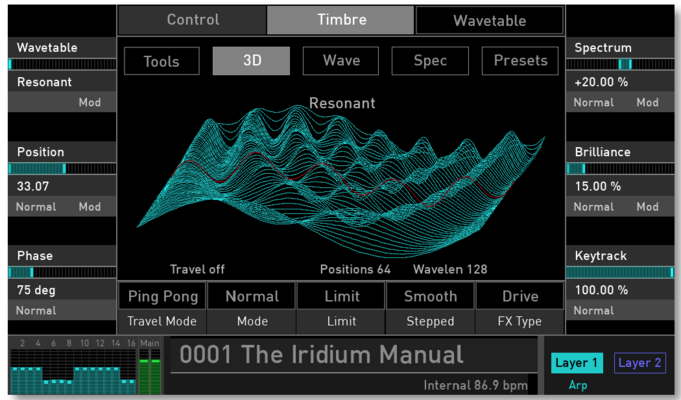Switch to the Control tab
681x400 pixels.
(192, 20)
